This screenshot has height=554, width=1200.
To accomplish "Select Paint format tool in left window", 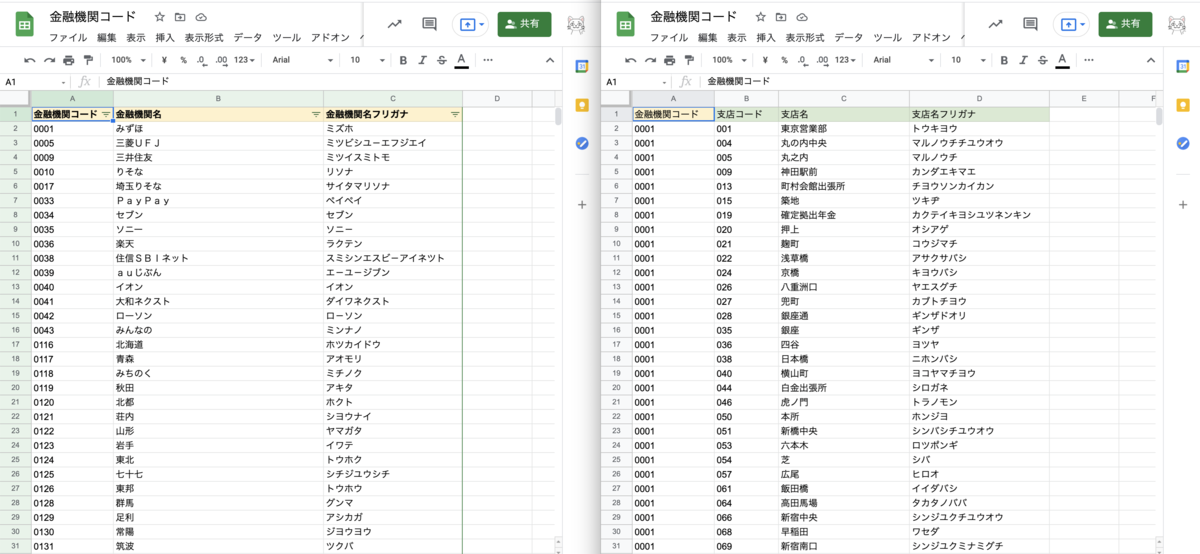I will 88,60.
